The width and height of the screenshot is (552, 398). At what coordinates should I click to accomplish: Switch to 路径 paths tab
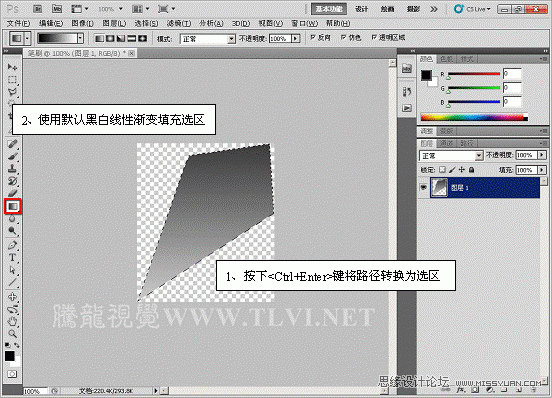(x=467, y=144)
